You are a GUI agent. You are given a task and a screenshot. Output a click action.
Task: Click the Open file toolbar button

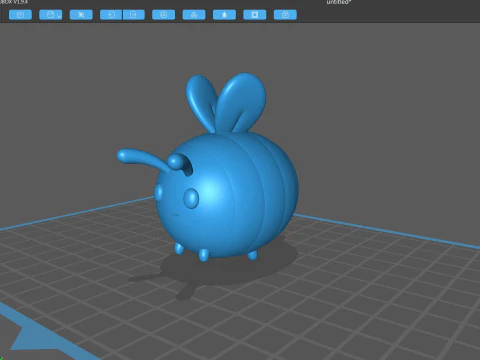tap(20, 15)
